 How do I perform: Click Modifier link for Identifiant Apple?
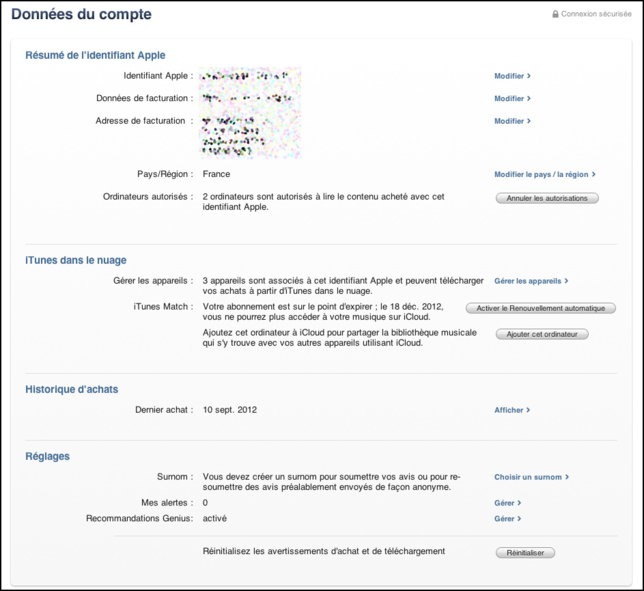click(x=512, y=76)
